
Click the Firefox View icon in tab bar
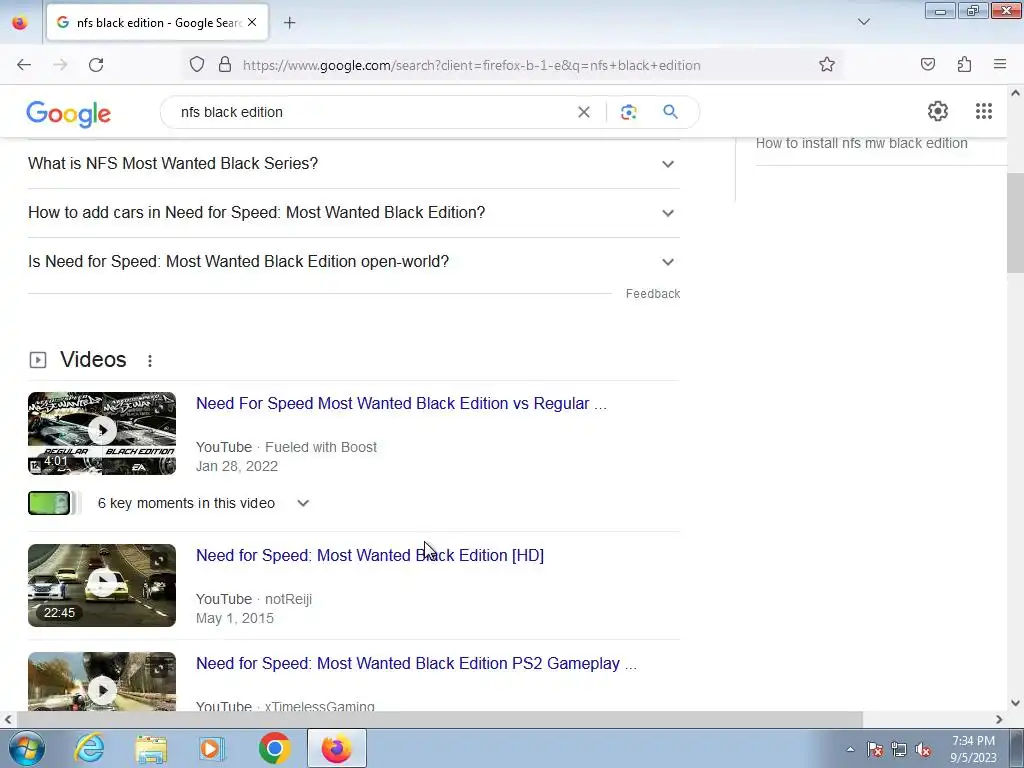coord(20,23)
